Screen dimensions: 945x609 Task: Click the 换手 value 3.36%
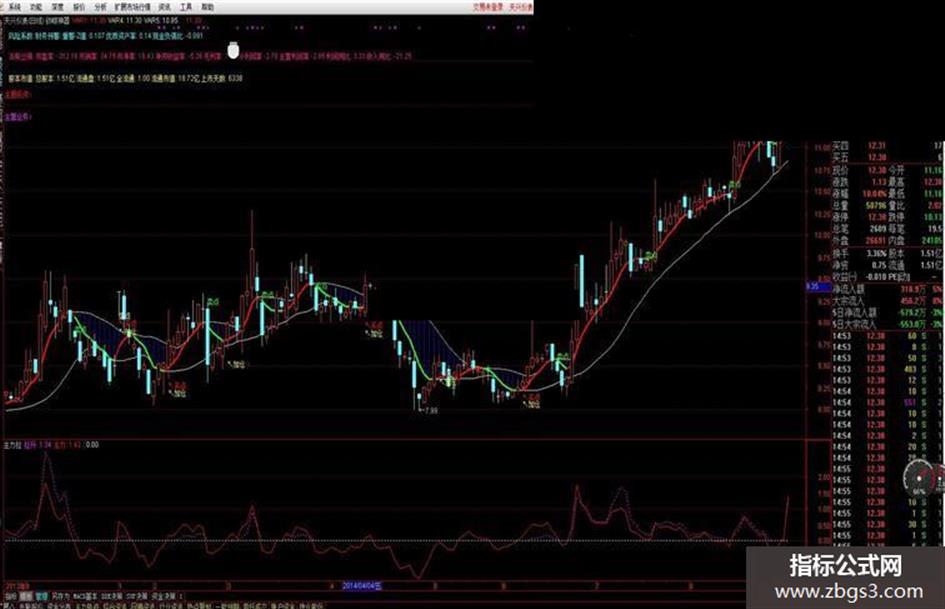pos(877,253)
